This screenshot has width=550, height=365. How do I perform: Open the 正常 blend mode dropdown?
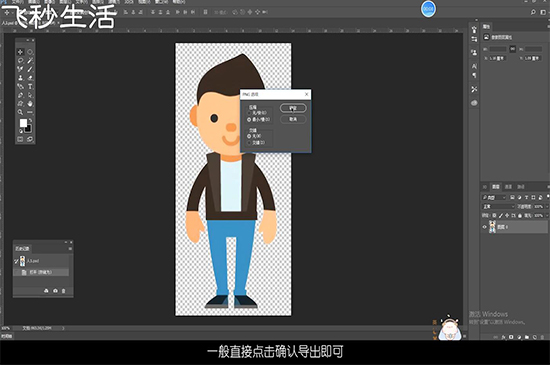point(498,207)
